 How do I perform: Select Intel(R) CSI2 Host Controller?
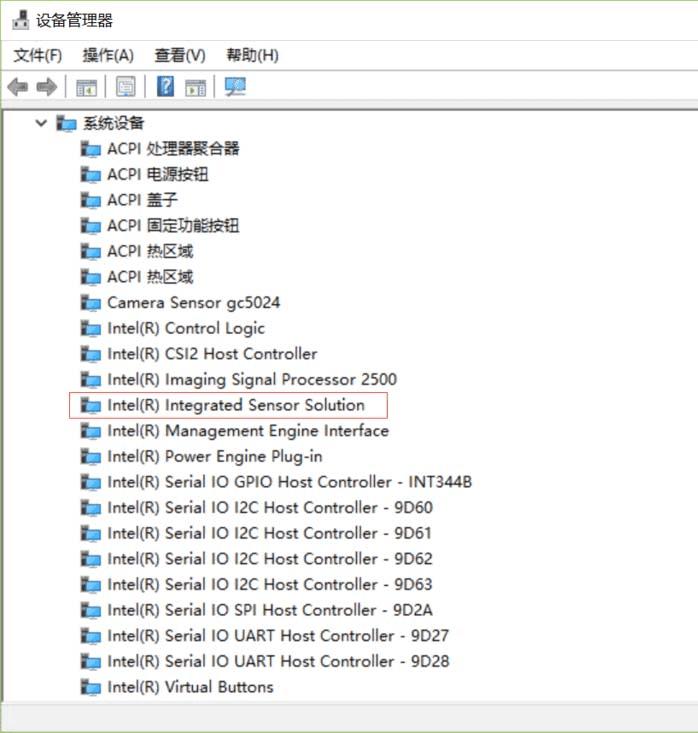coord(212,354)
